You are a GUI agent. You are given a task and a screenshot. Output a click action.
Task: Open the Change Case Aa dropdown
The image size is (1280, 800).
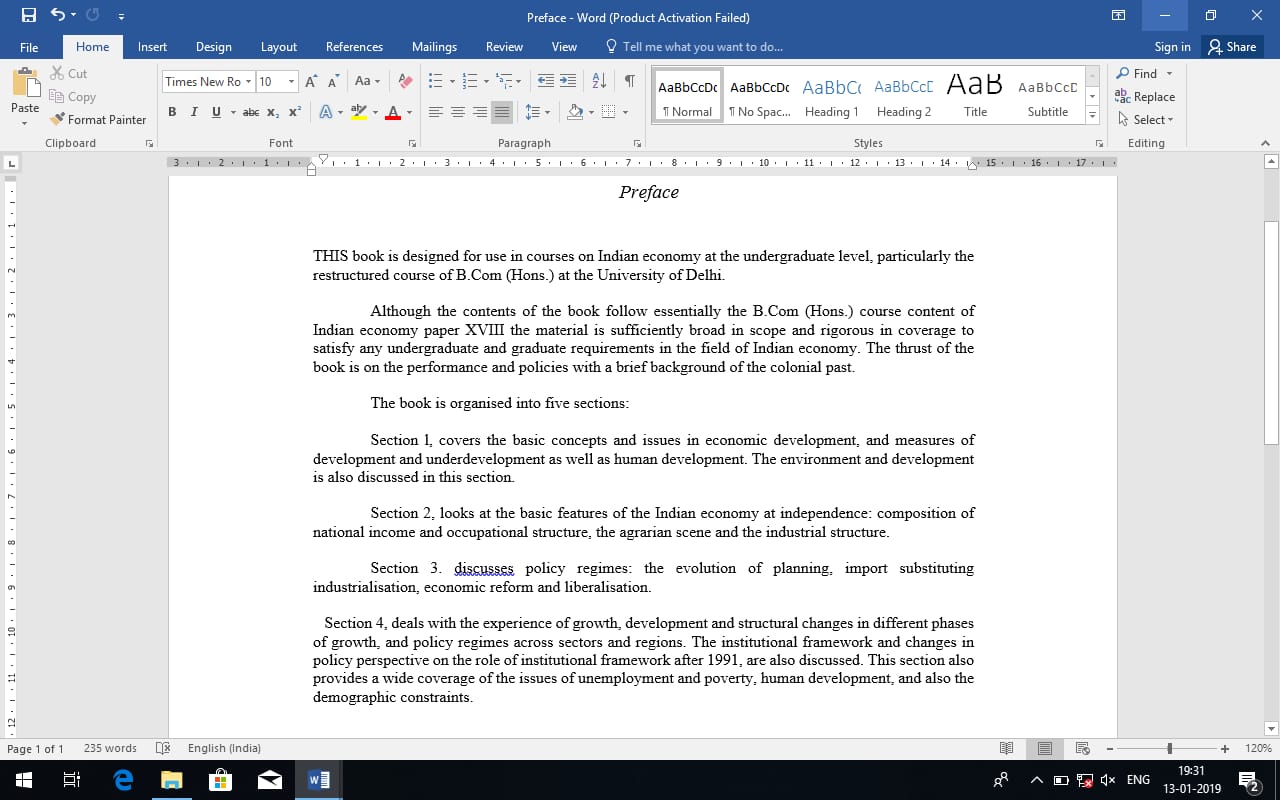coord(367,81)
